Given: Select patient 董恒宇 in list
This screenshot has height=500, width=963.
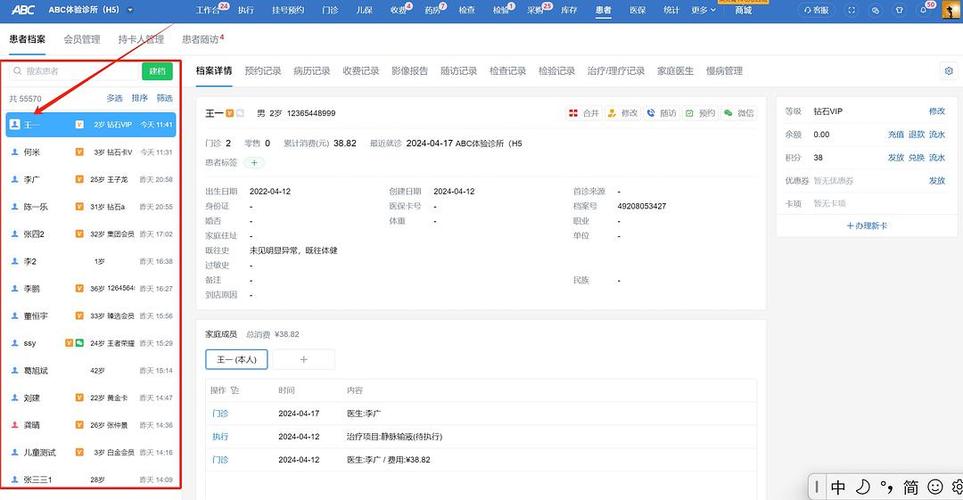Looking at the screenshot, I should (x=92, y=316).
